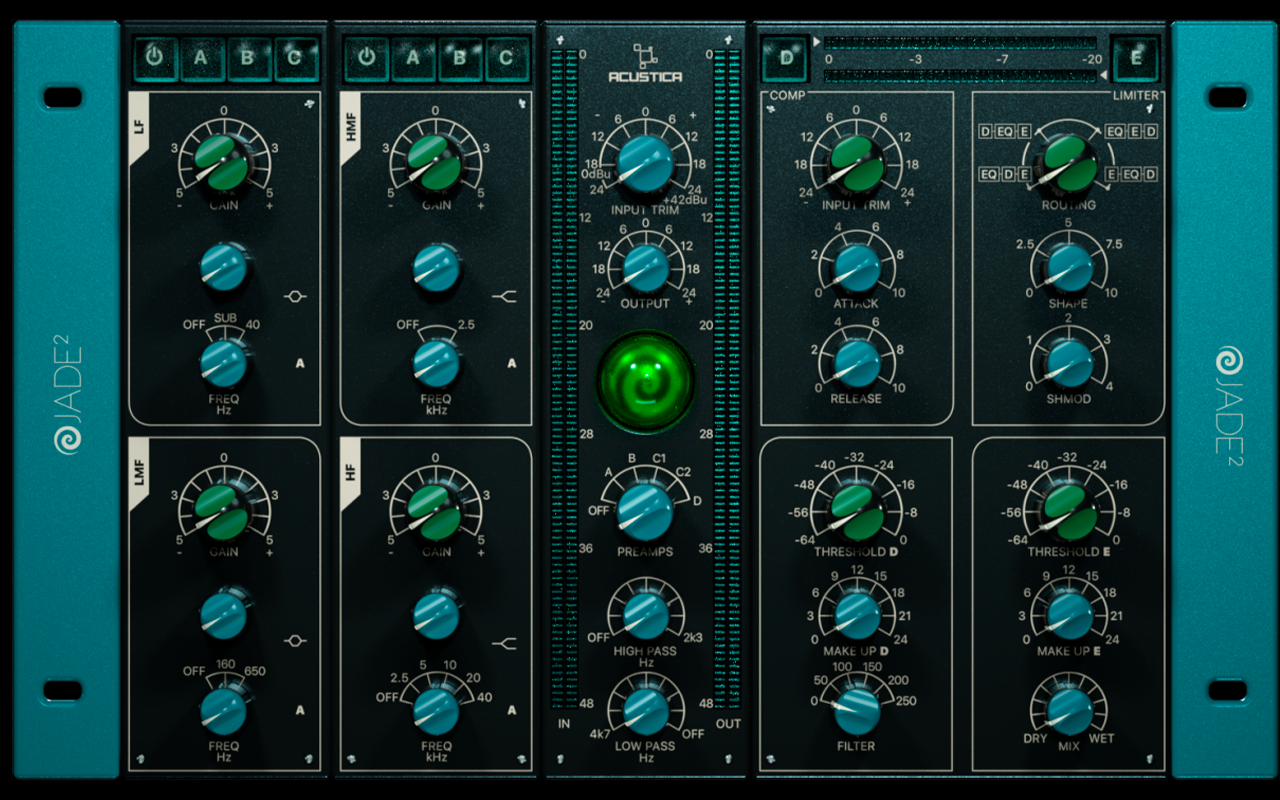Select button B in the second EQ header

pyautogui.click(x=460, y=58)
